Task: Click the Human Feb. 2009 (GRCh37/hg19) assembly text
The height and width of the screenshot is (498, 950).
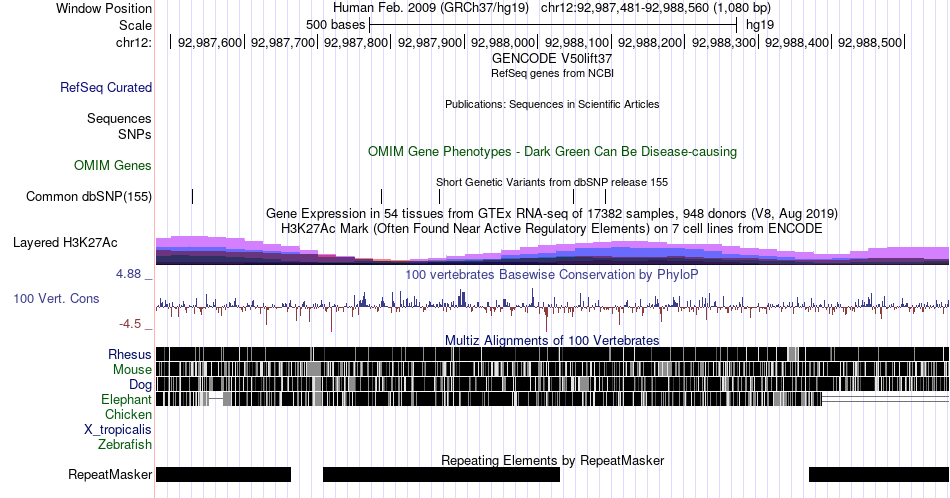Action: (x=431, y=8)
